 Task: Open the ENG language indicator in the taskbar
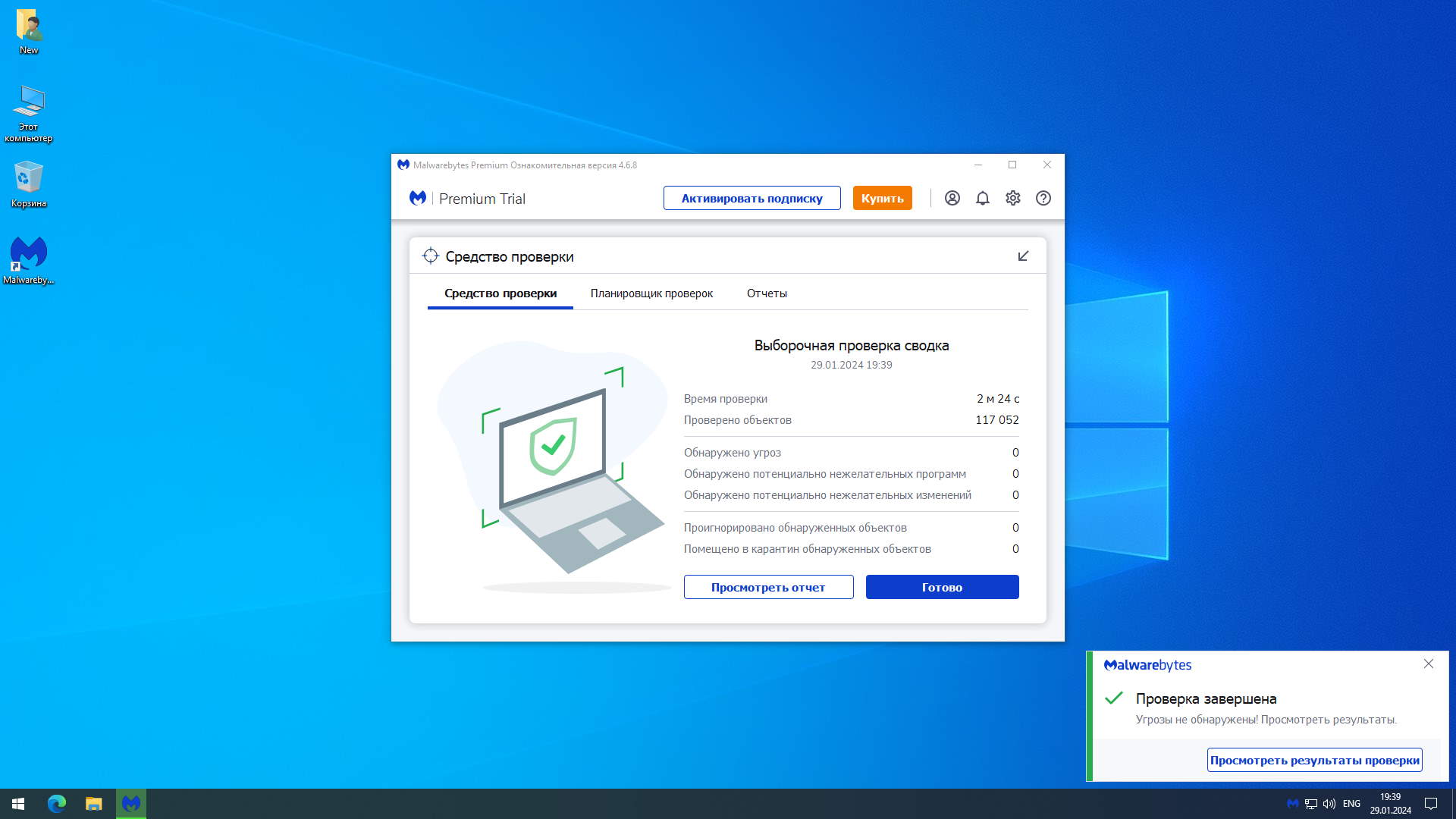[1351, 804]
